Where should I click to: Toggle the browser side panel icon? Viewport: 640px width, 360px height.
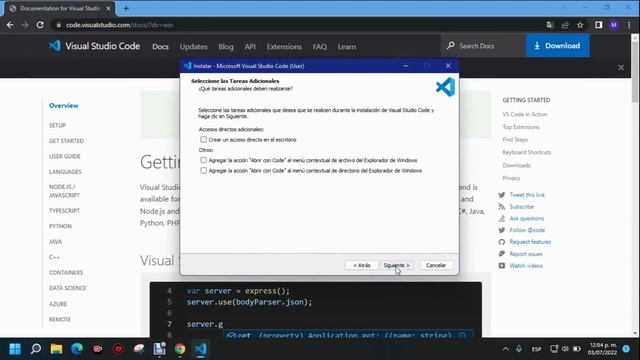[598, 25]
